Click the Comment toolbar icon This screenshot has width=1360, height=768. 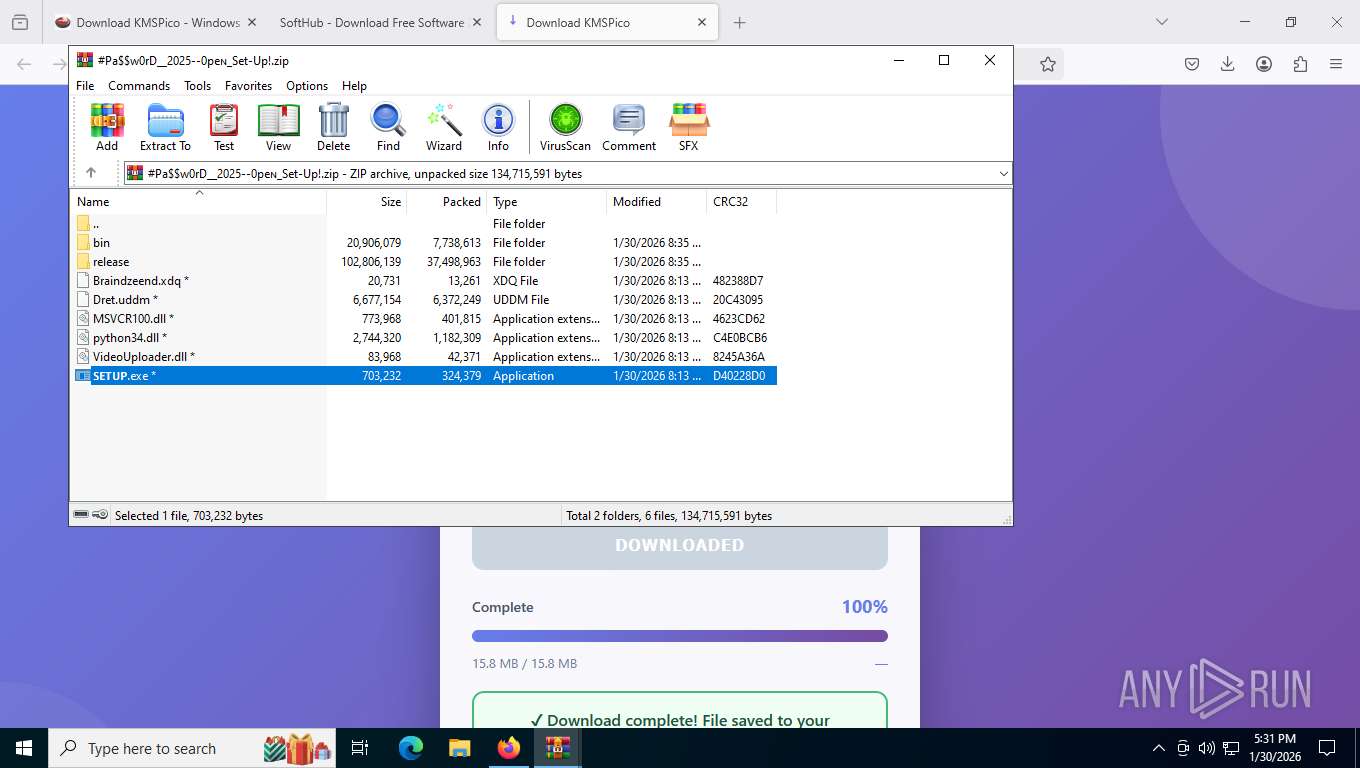(629, 127)
